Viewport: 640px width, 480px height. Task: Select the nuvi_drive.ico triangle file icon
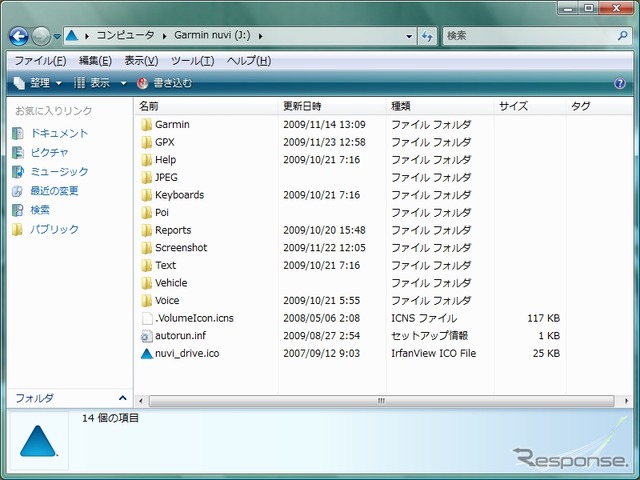147,353
